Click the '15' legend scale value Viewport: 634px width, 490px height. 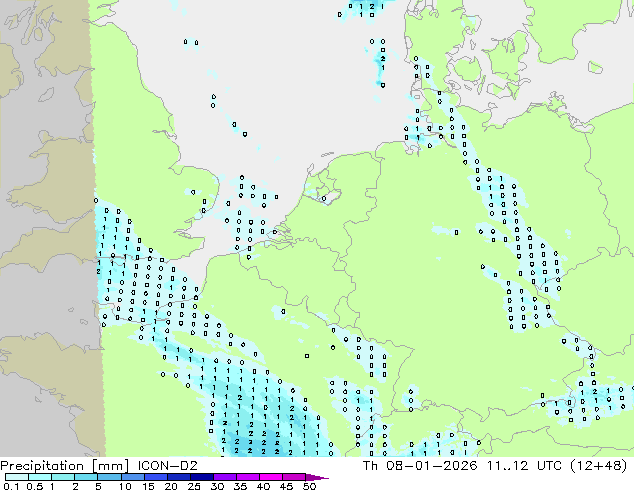coord(148,486)
